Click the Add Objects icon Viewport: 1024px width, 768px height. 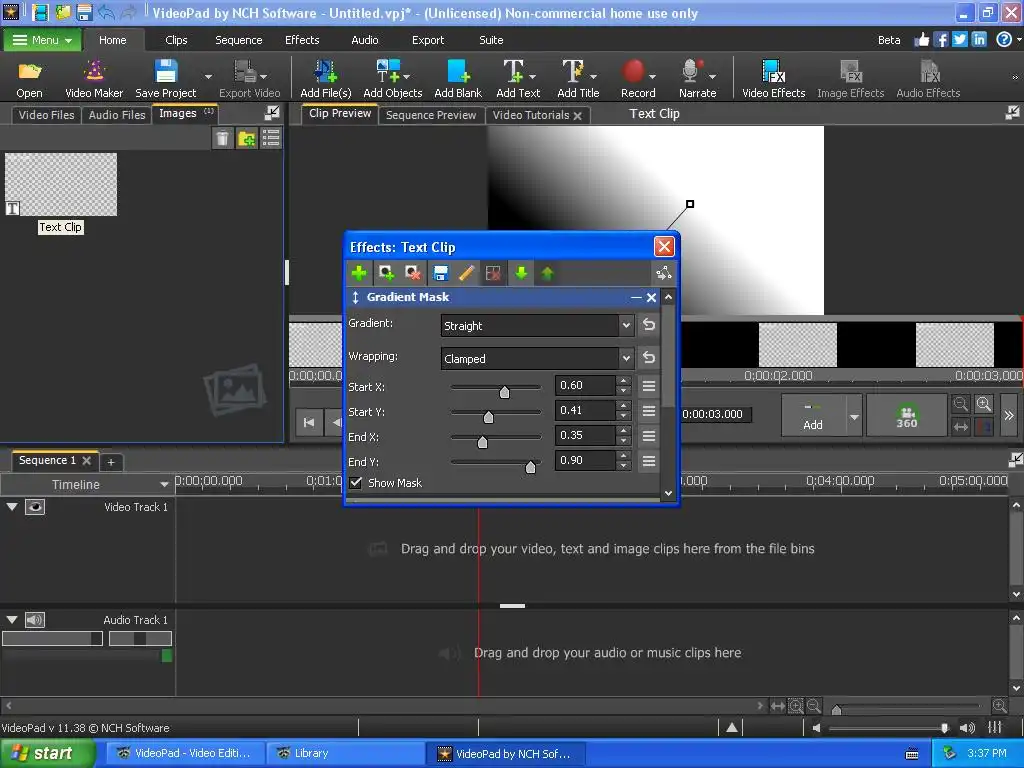point(388,71)
